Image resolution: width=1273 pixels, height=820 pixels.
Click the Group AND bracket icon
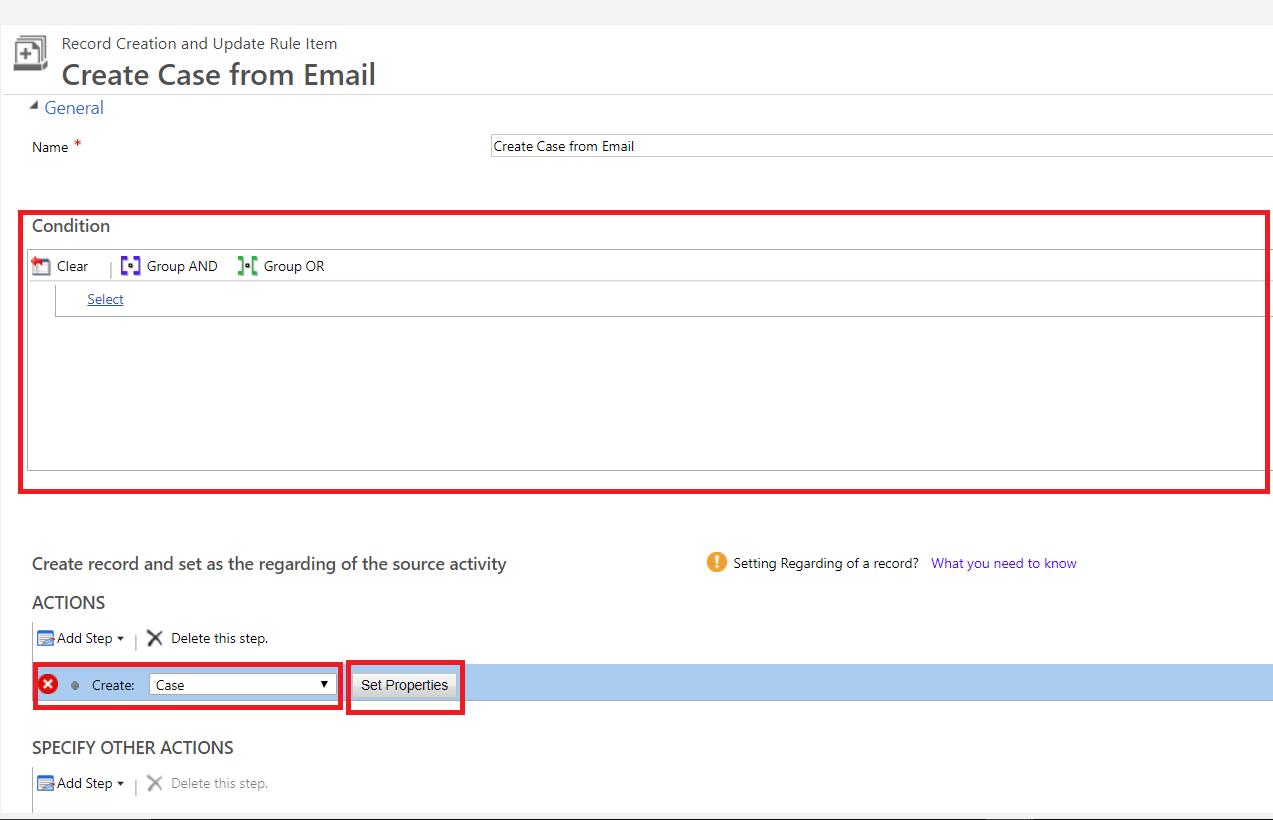click(130, 266)
